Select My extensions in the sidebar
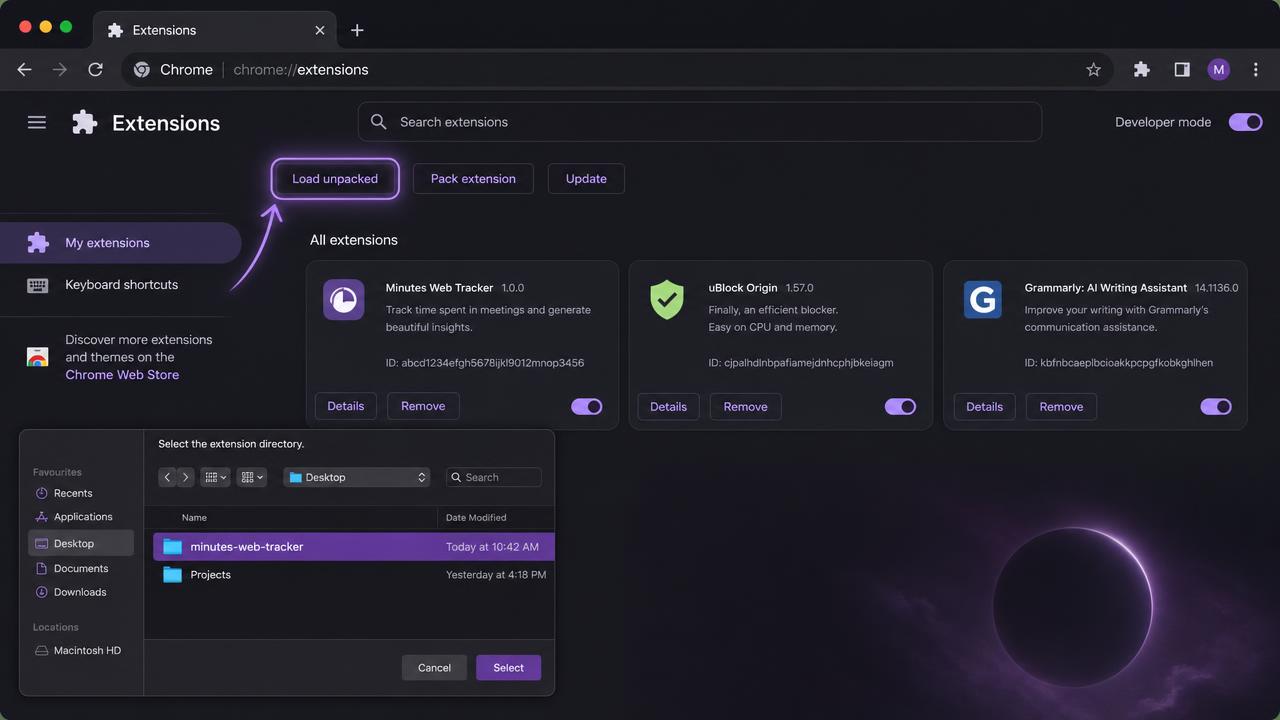Viewport: 1280px width, 720px height. tap(121, 243)
